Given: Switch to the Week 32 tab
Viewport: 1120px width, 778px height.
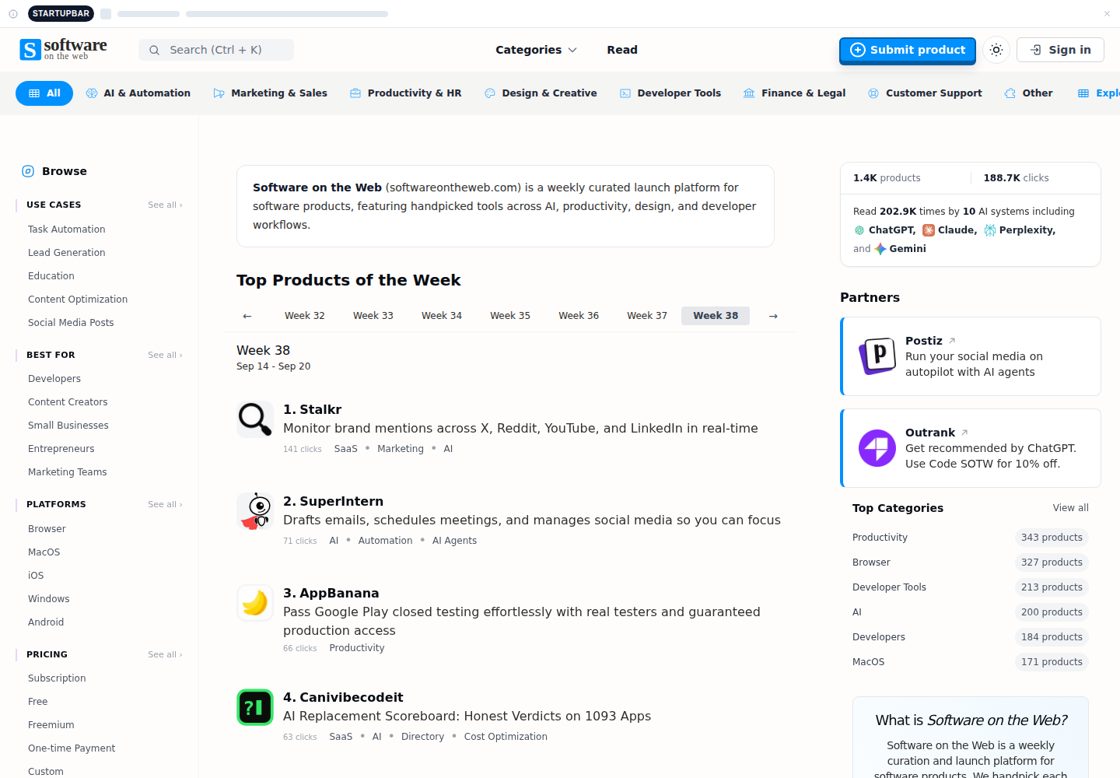Looking at the screenshot, I should coord(304,316).
